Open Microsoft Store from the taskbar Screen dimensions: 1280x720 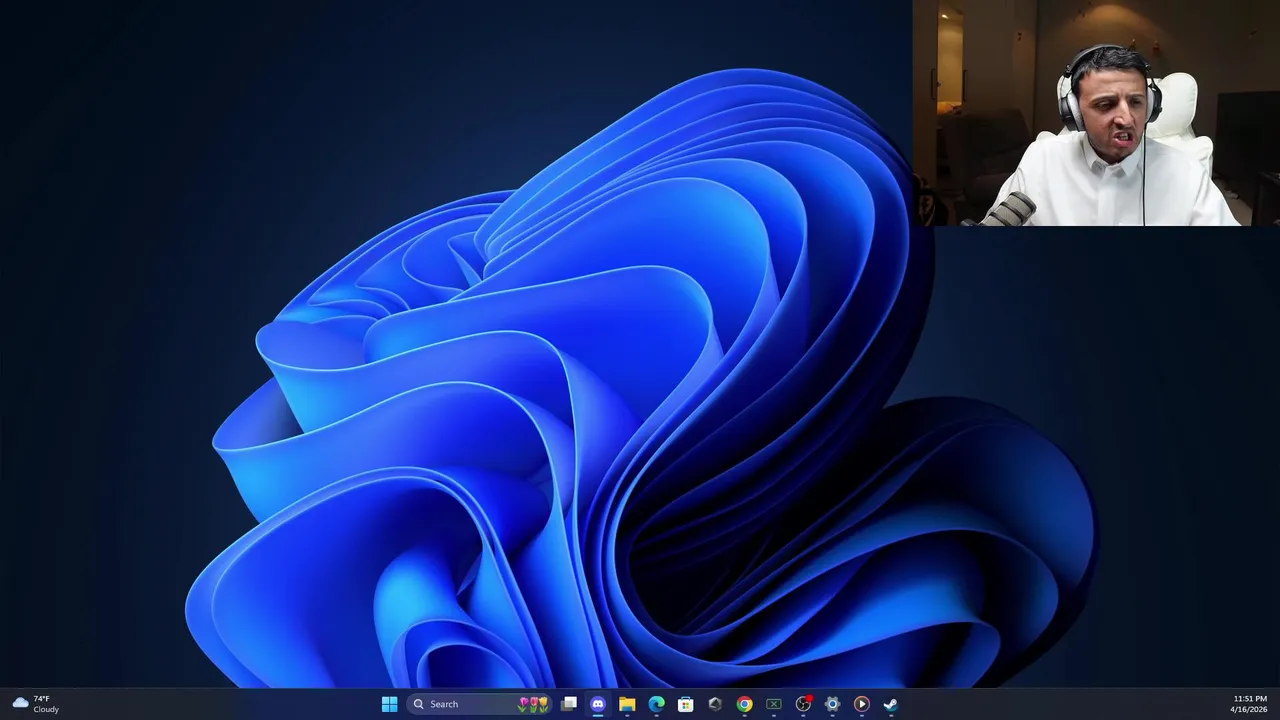pos(686,704)
